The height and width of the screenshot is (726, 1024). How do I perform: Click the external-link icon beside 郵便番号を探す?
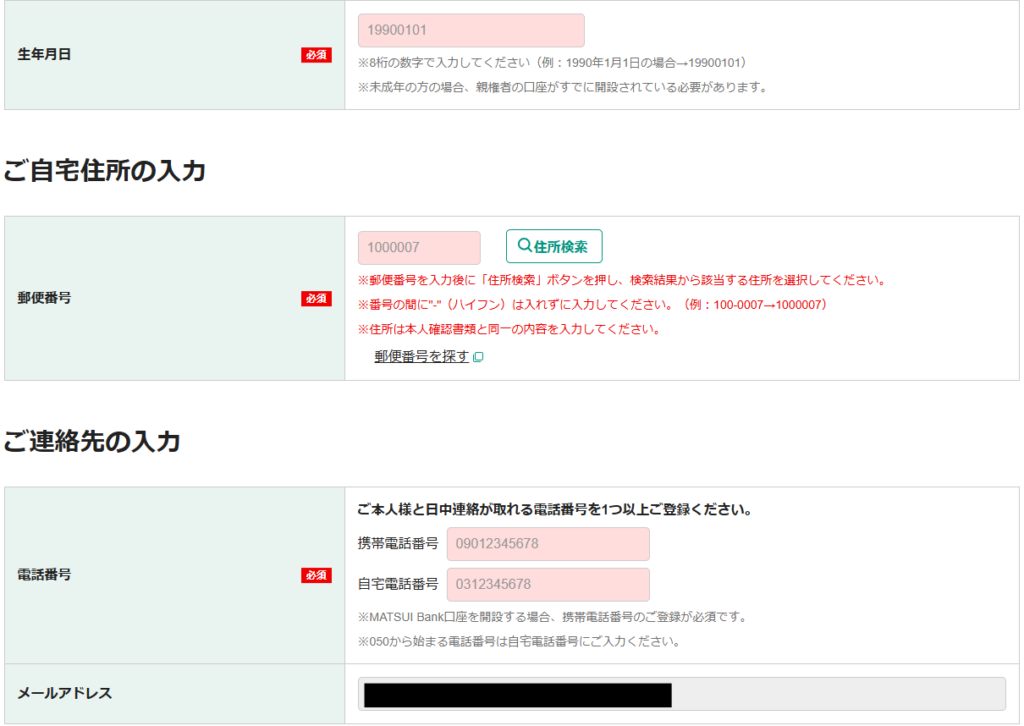click(478, 357)
